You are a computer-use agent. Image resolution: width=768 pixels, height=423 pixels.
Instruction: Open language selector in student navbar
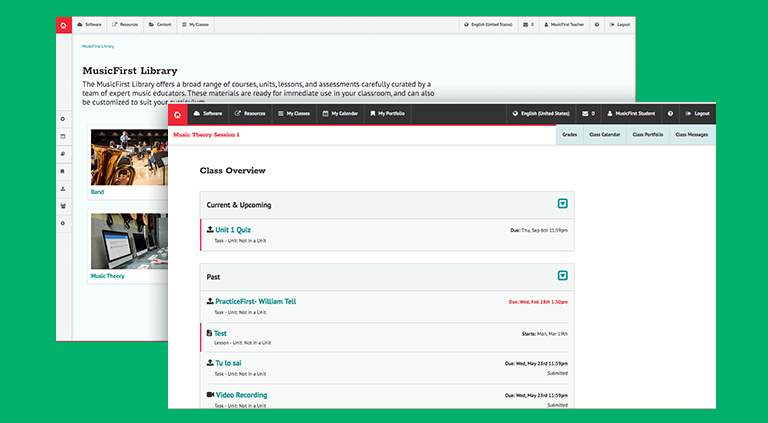(x=540, y=114)
